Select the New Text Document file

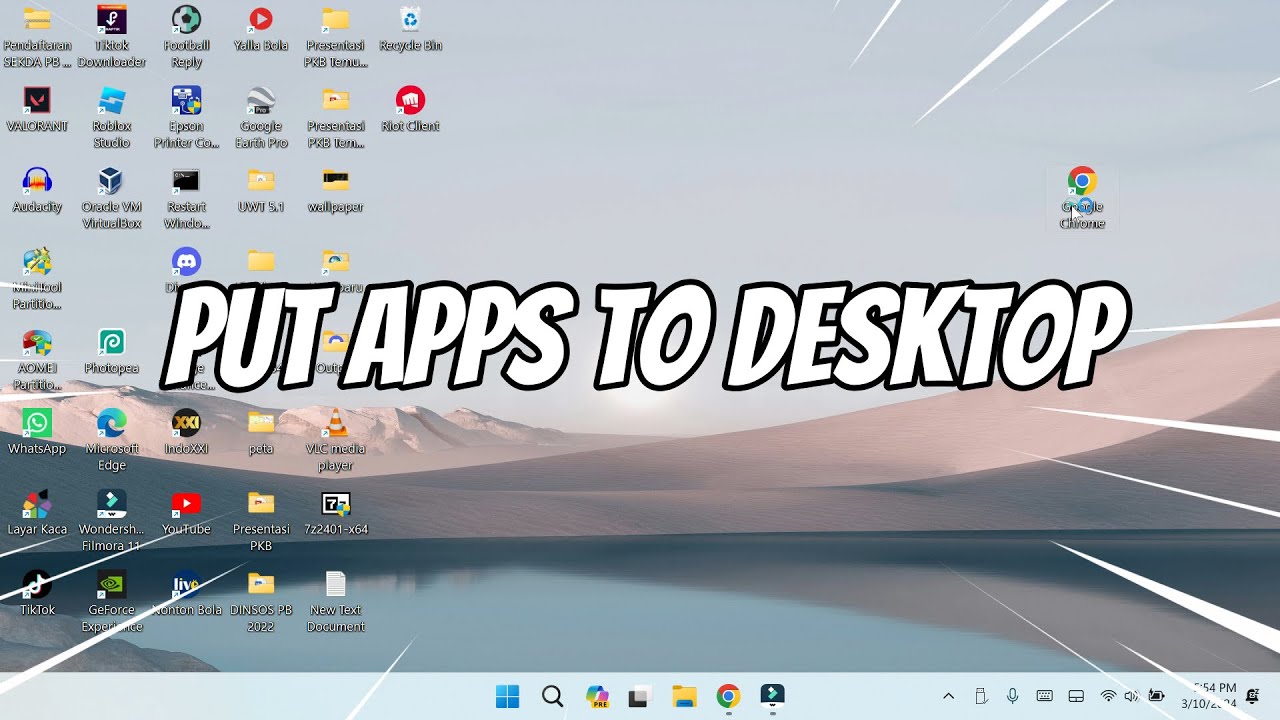click(335, 602)
